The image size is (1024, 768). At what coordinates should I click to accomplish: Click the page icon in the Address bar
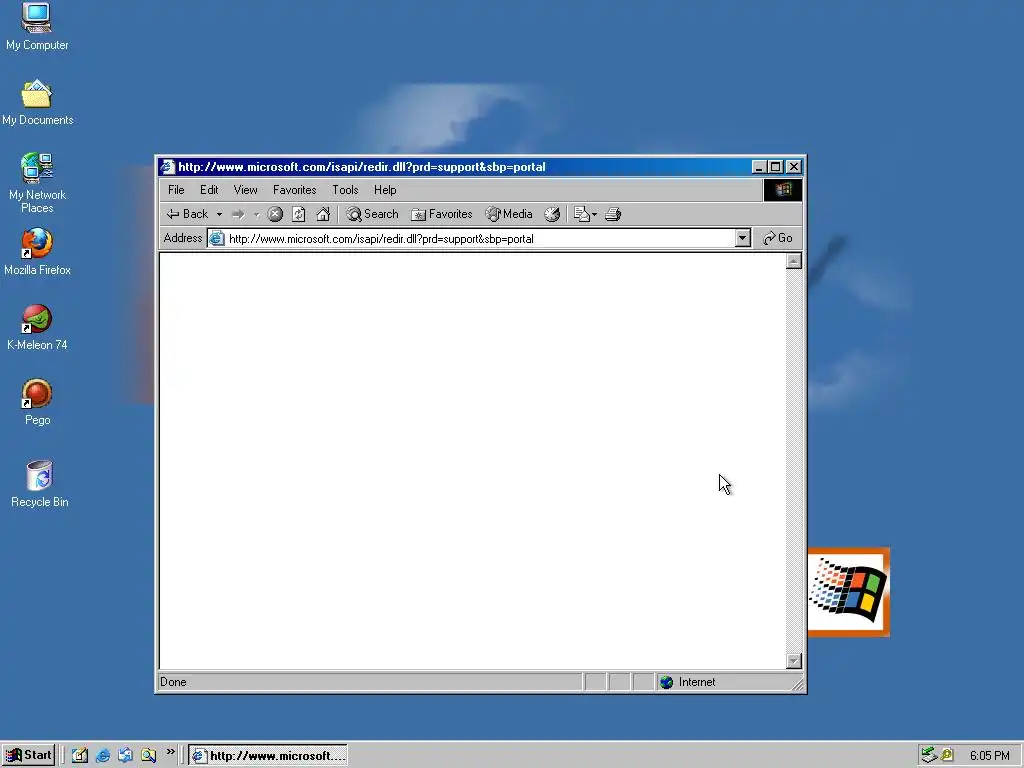[x=217, y=238]
